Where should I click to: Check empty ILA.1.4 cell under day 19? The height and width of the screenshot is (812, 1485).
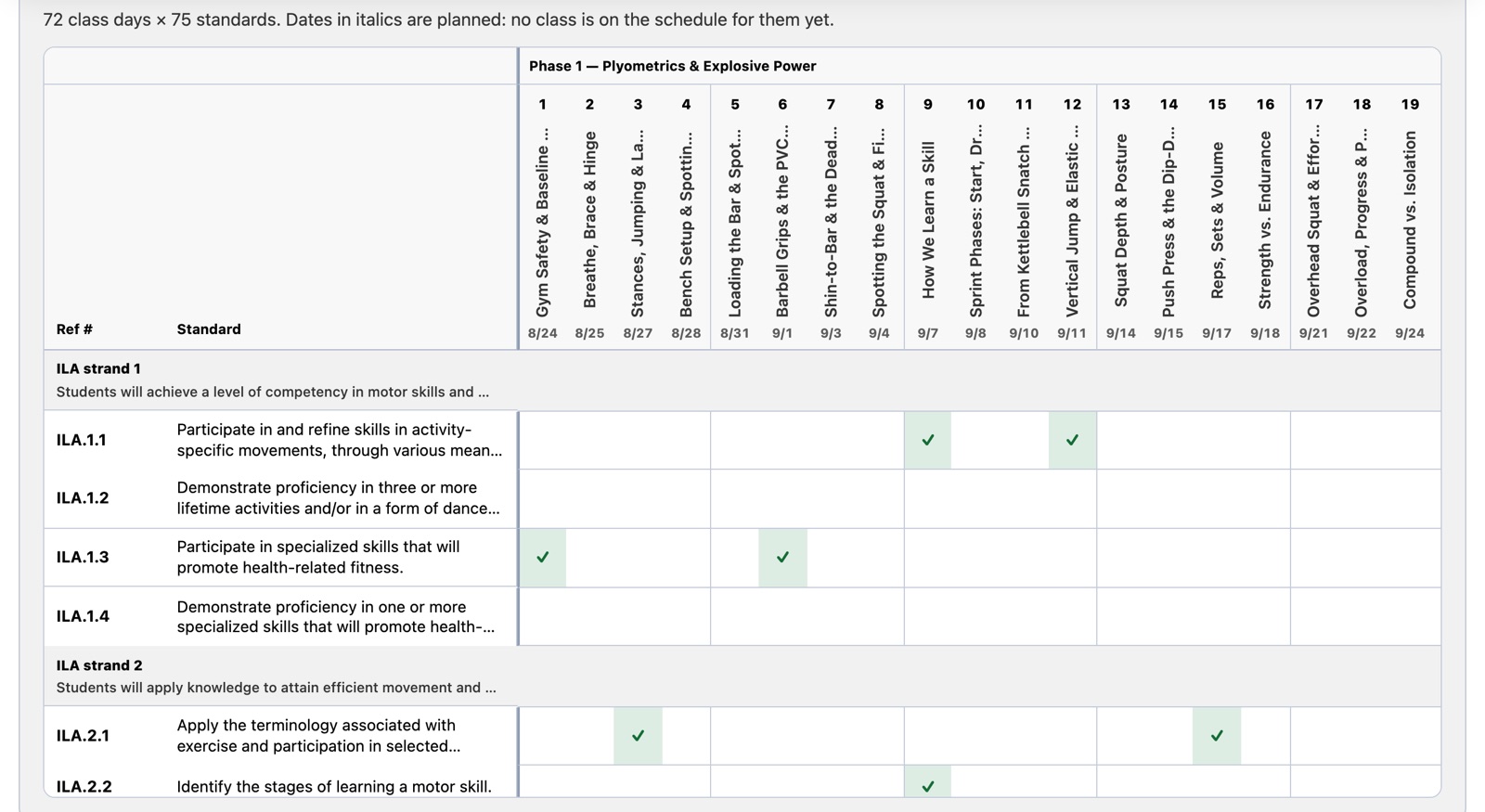coord(1411,616)
